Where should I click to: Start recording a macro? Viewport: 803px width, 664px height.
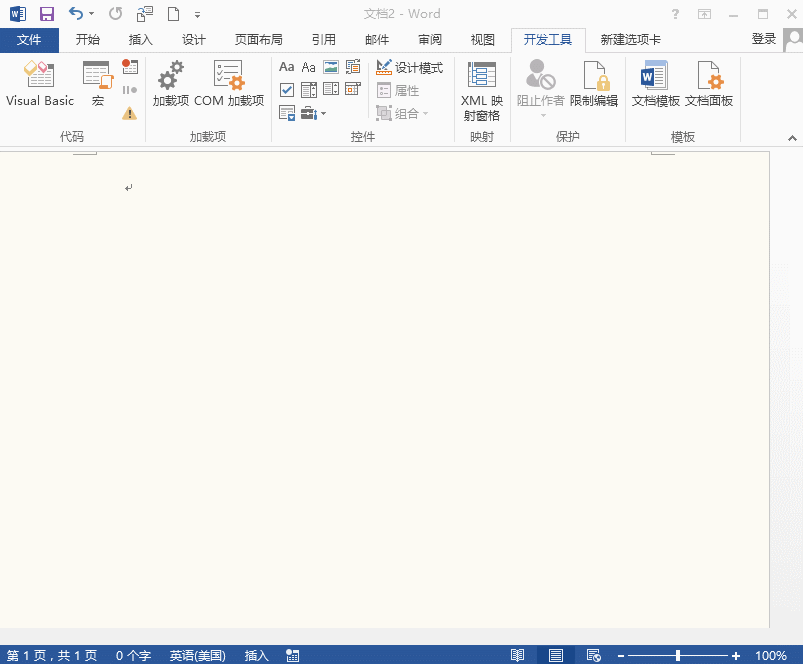pyautogui.click(x=130, y=67)
